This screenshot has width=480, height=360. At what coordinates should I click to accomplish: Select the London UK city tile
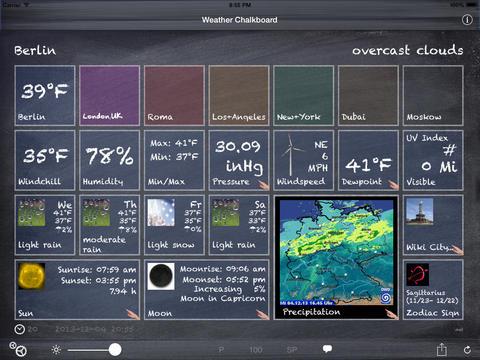click(x=109, y=95)
